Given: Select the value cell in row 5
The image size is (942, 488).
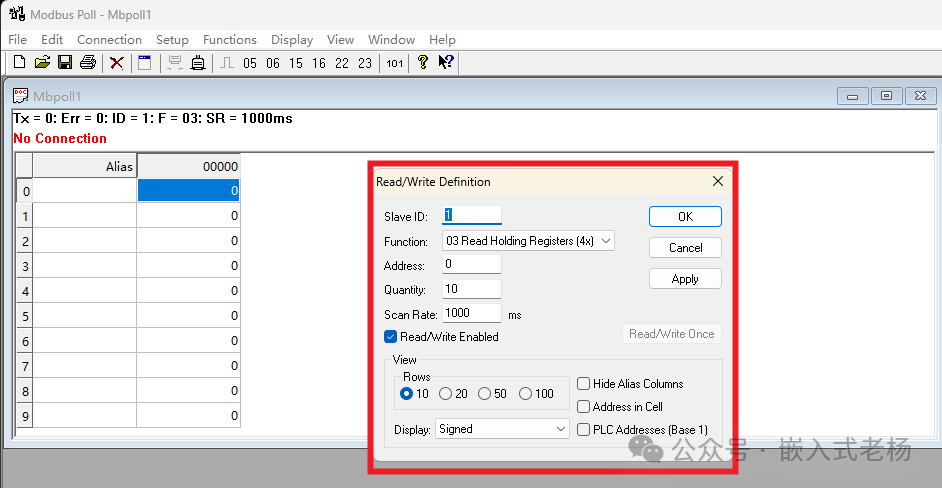Looking at the screenshot, I should pos(189,316).
